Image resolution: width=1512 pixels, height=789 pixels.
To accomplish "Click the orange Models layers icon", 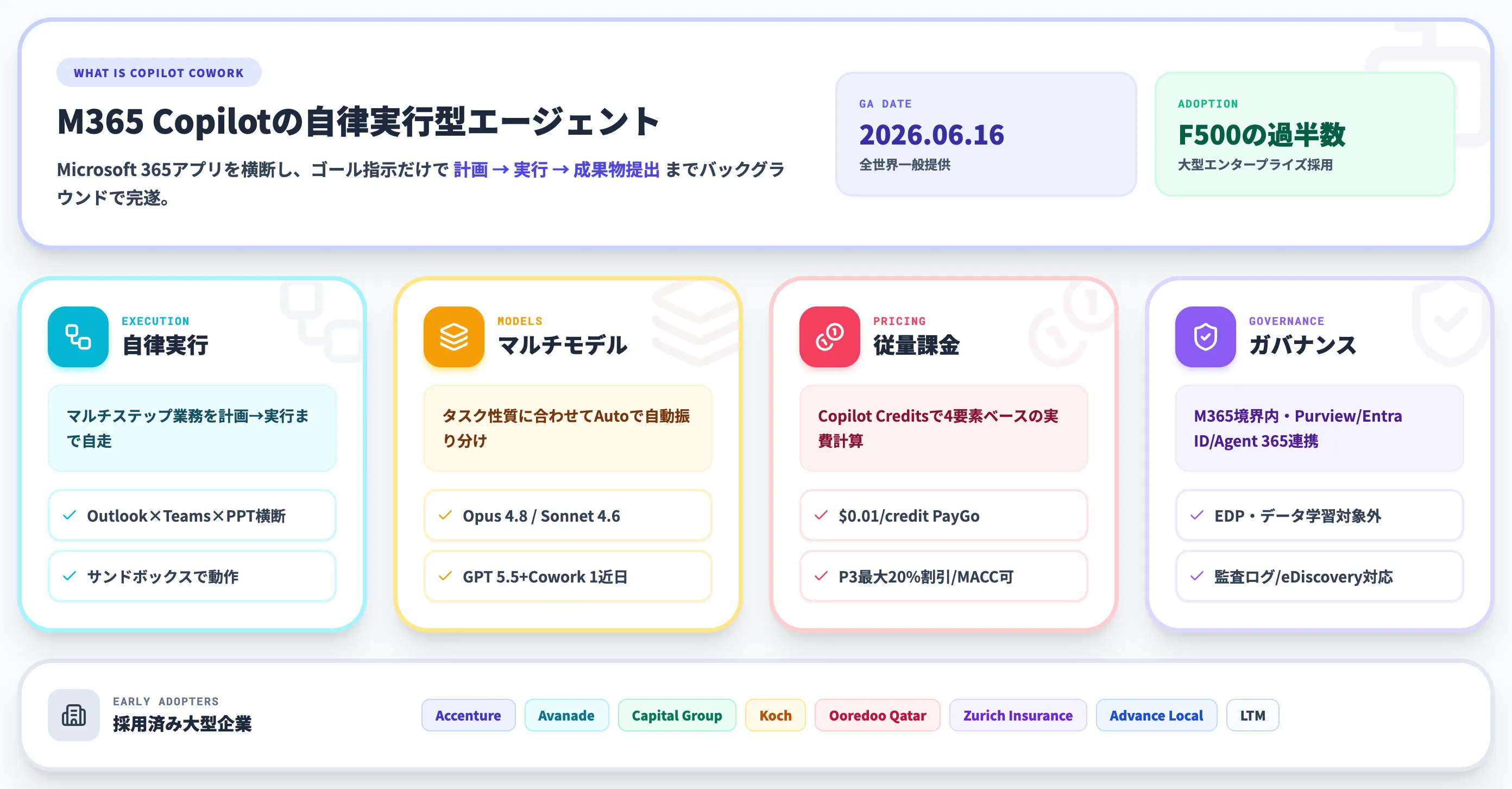I will click(x=453, y=337).
